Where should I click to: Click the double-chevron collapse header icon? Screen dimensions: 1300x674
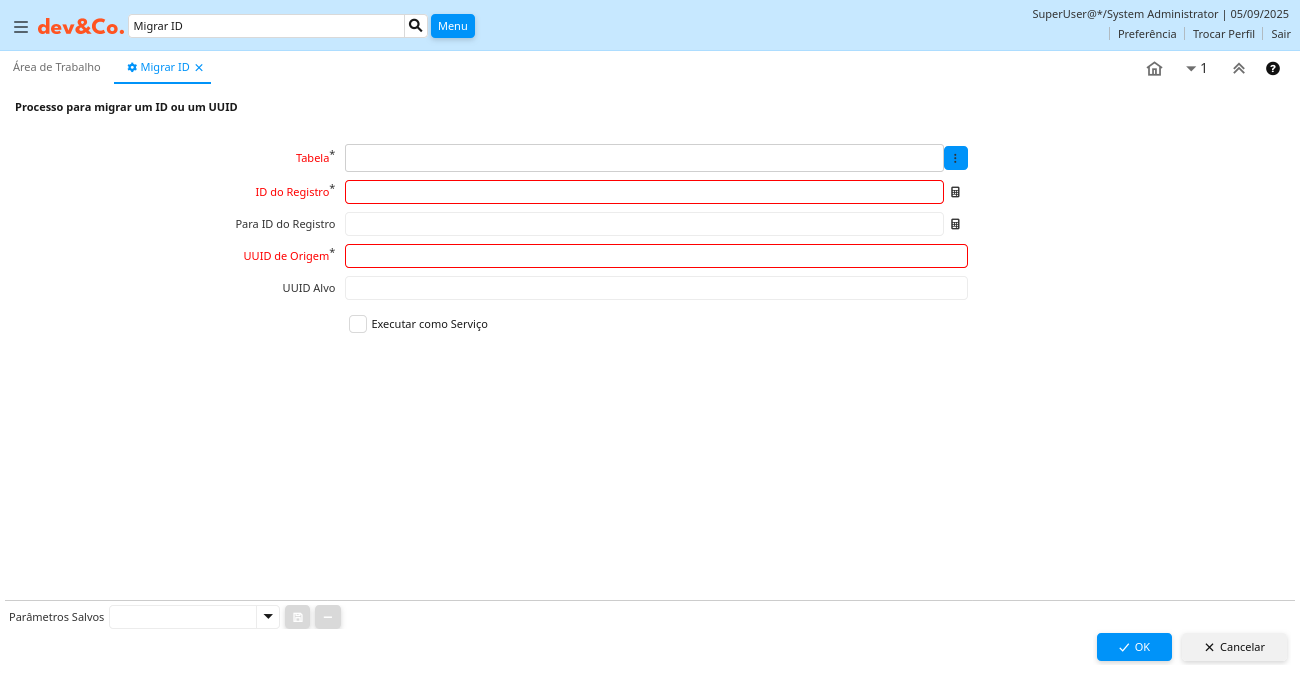(1239, 69)
